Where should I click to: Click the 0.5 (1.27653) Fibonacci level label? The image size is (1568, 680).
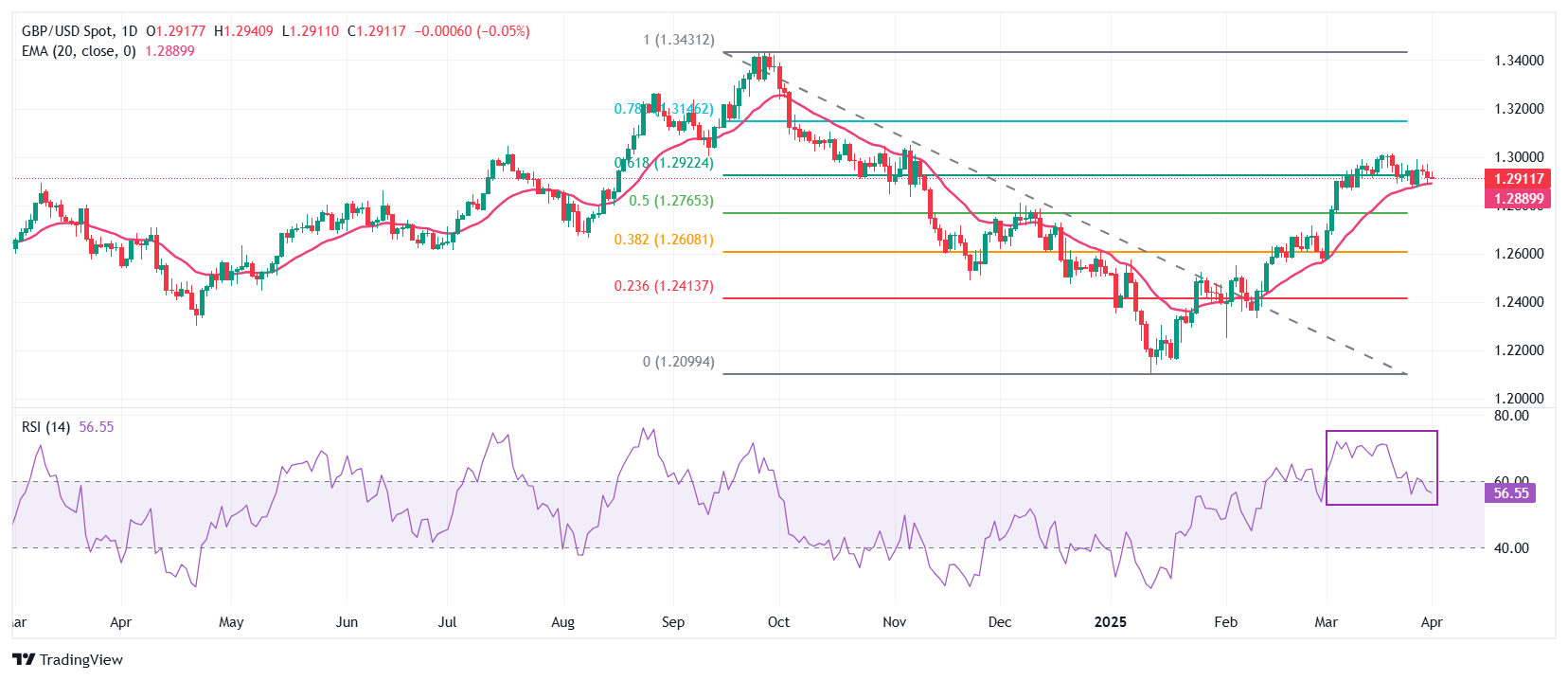click(x=671, y=201)
